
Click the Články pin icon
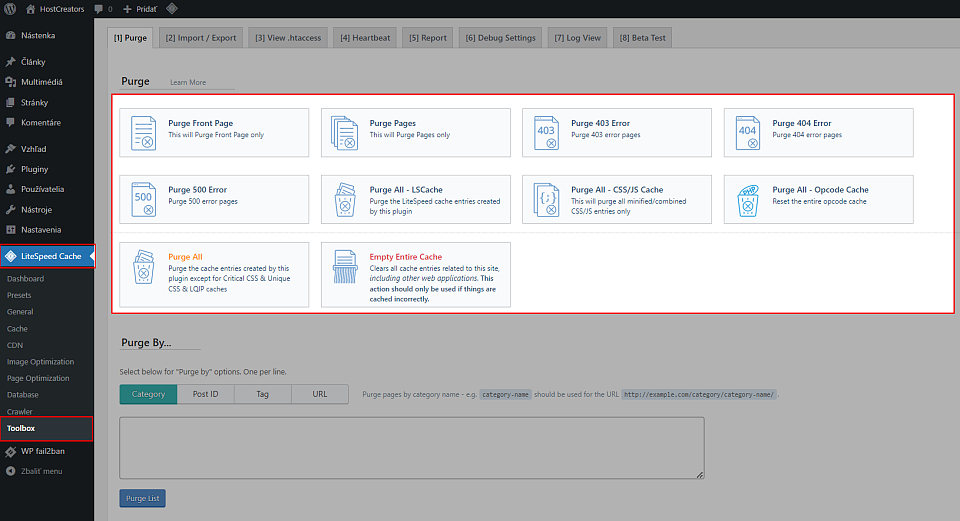tap(10, 62)
